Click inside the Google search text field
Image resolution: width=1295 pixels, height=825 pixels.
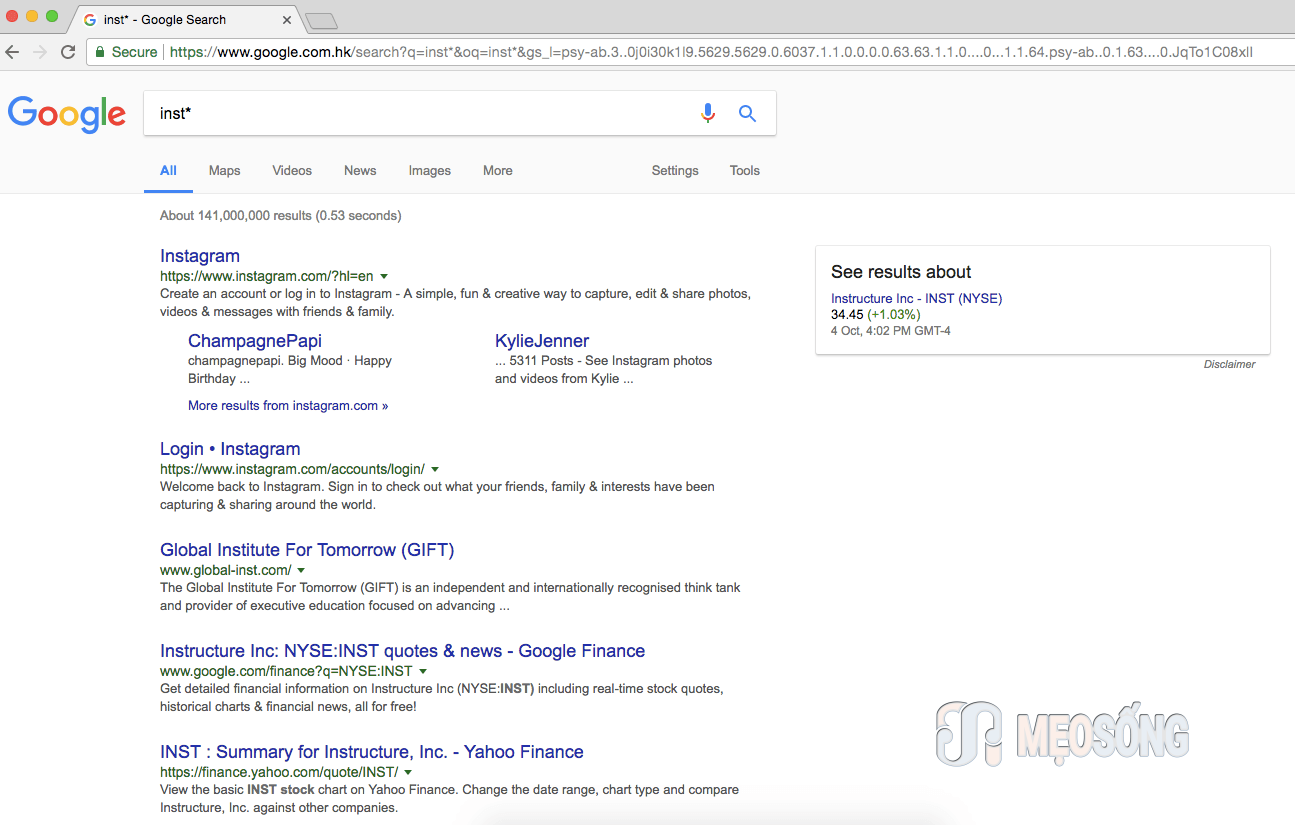click(420, 113)
